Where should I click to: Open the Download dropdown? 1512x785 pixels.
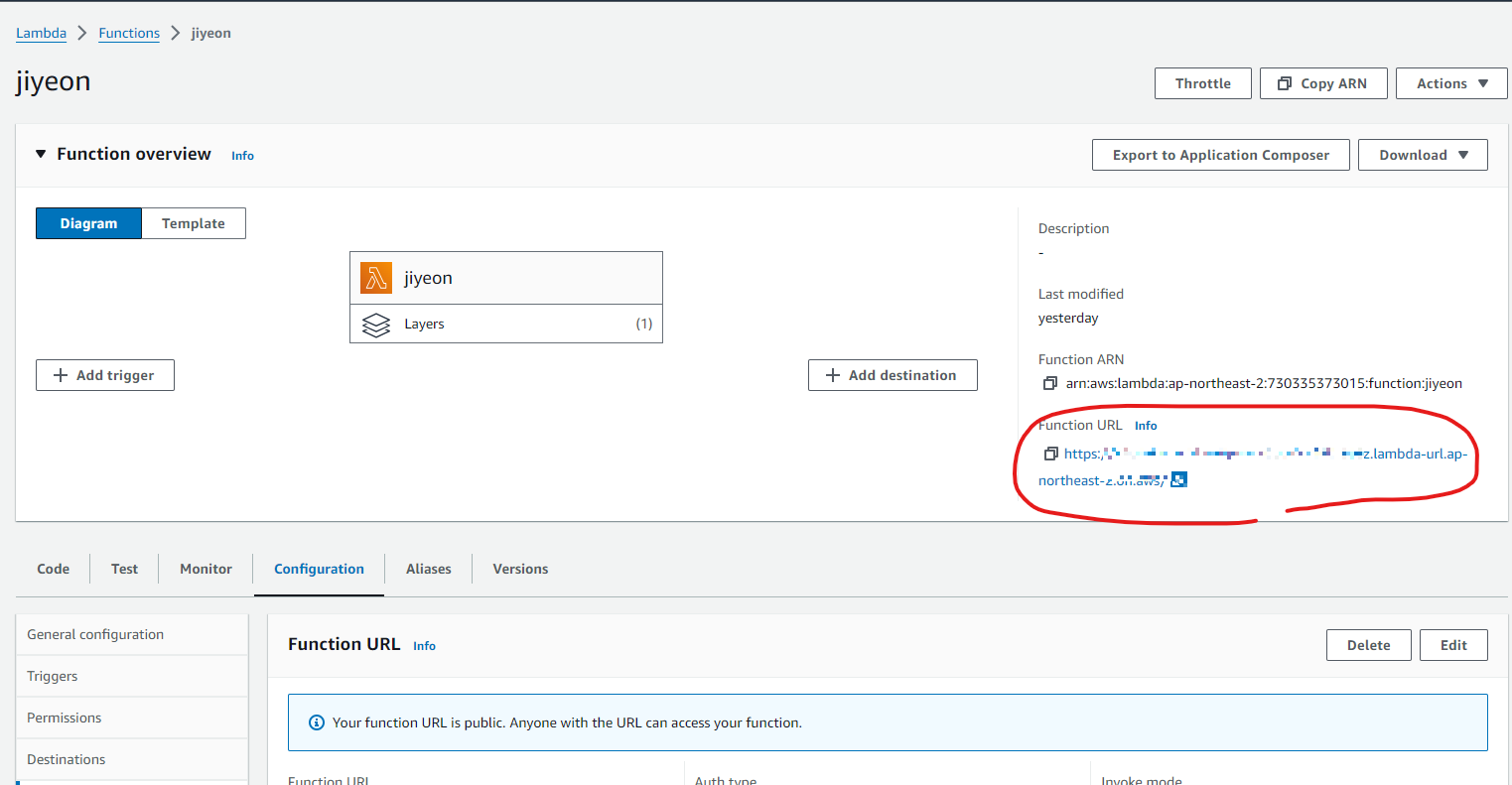1423,155
